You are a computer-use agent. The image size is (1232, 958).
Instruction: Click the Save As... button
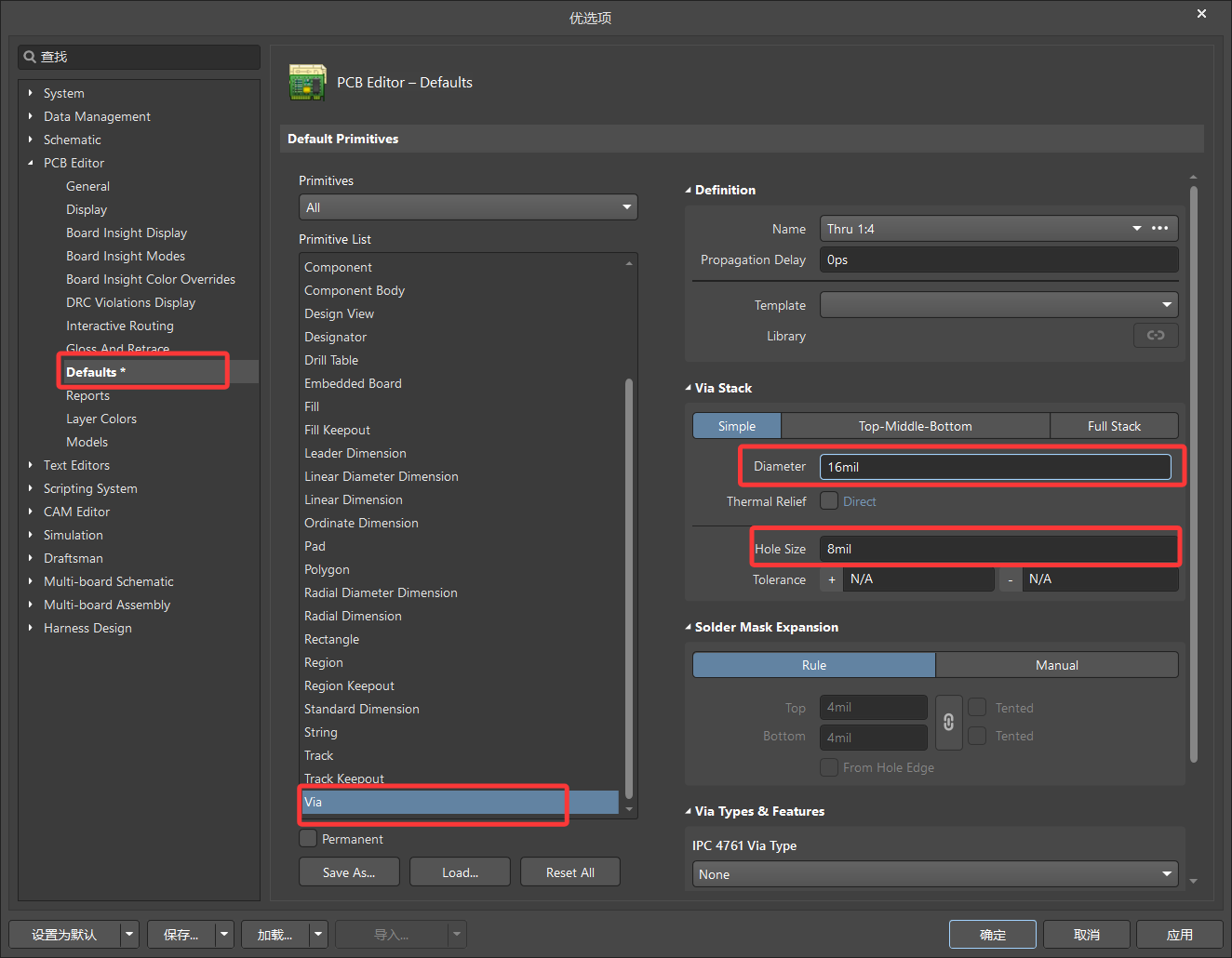[x=349, y=872]
